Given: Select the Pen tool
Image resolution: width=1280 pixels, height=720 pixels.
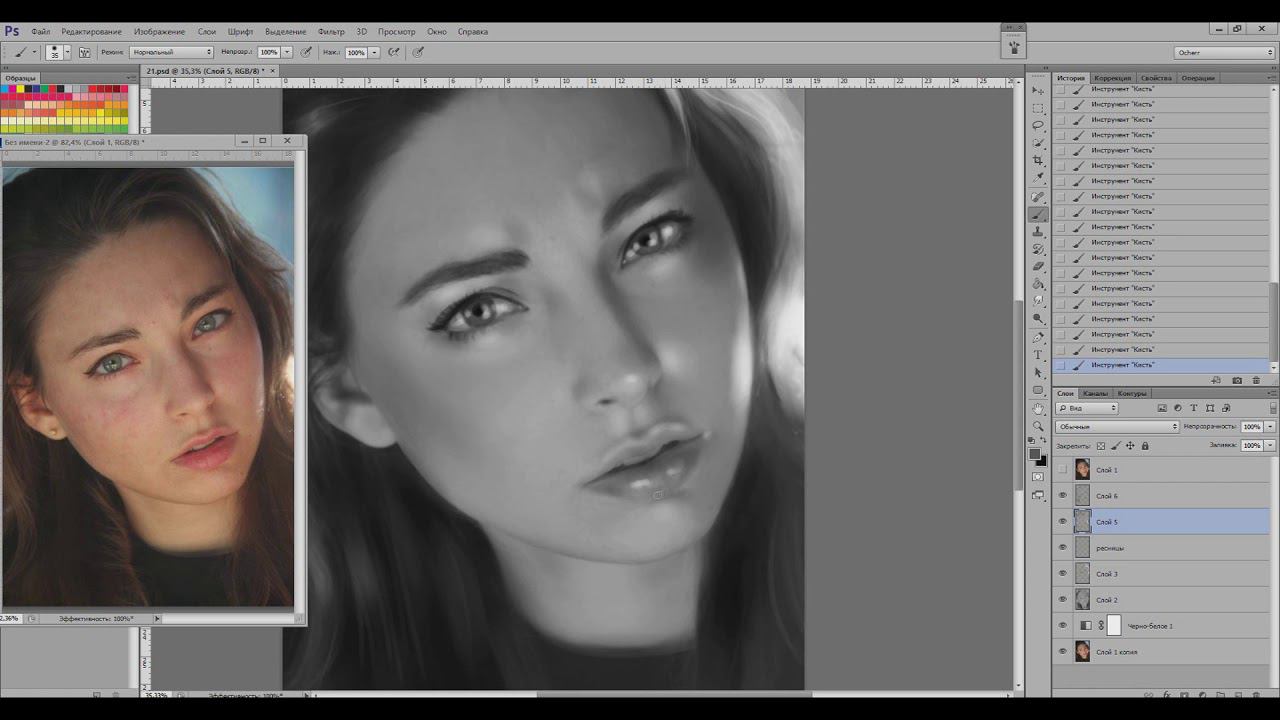Looking at the screenshot, I should click(1038, 338).
